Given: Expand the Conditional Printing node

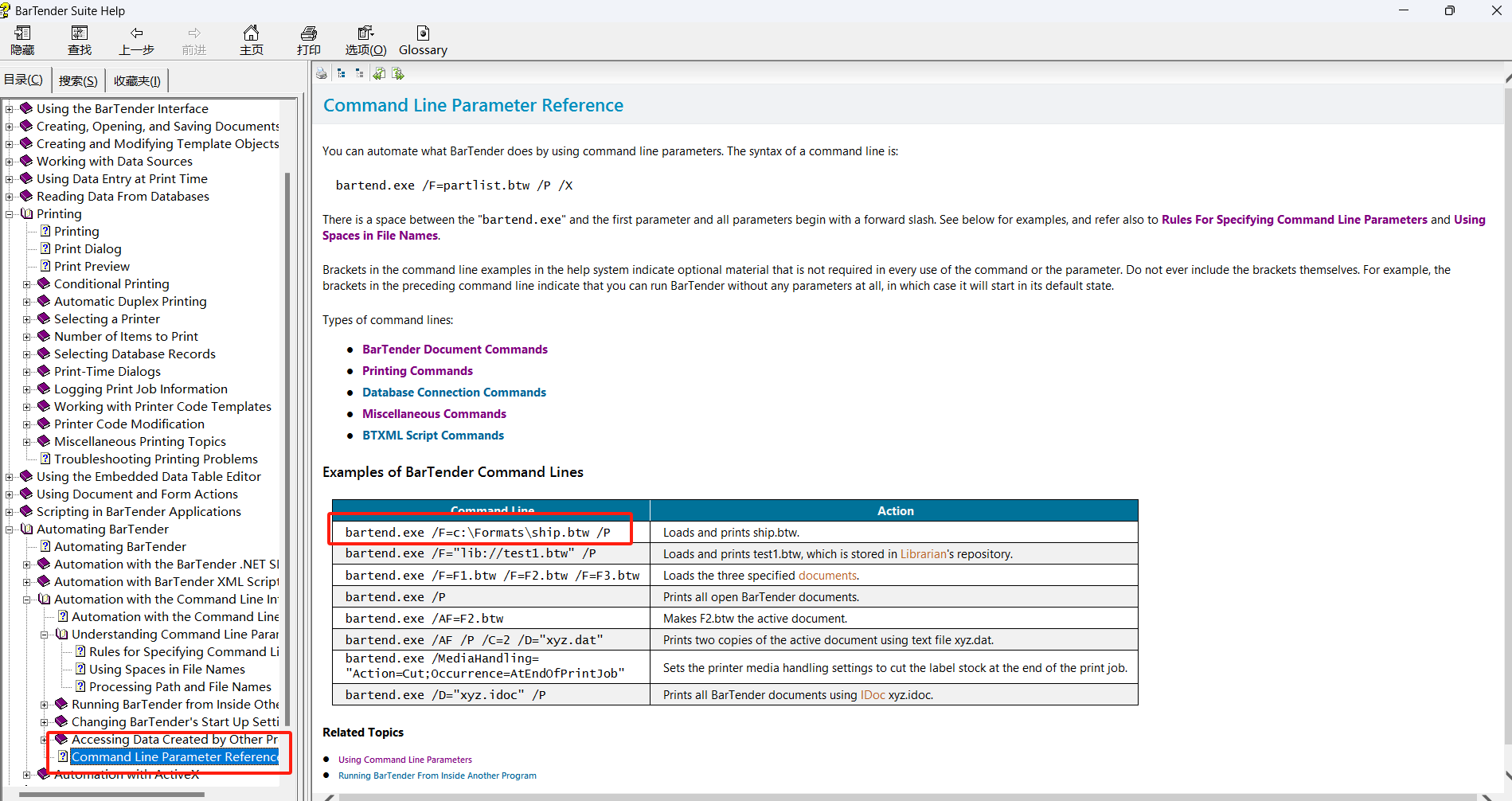Looking at the screenshot, I should [27, 284].
